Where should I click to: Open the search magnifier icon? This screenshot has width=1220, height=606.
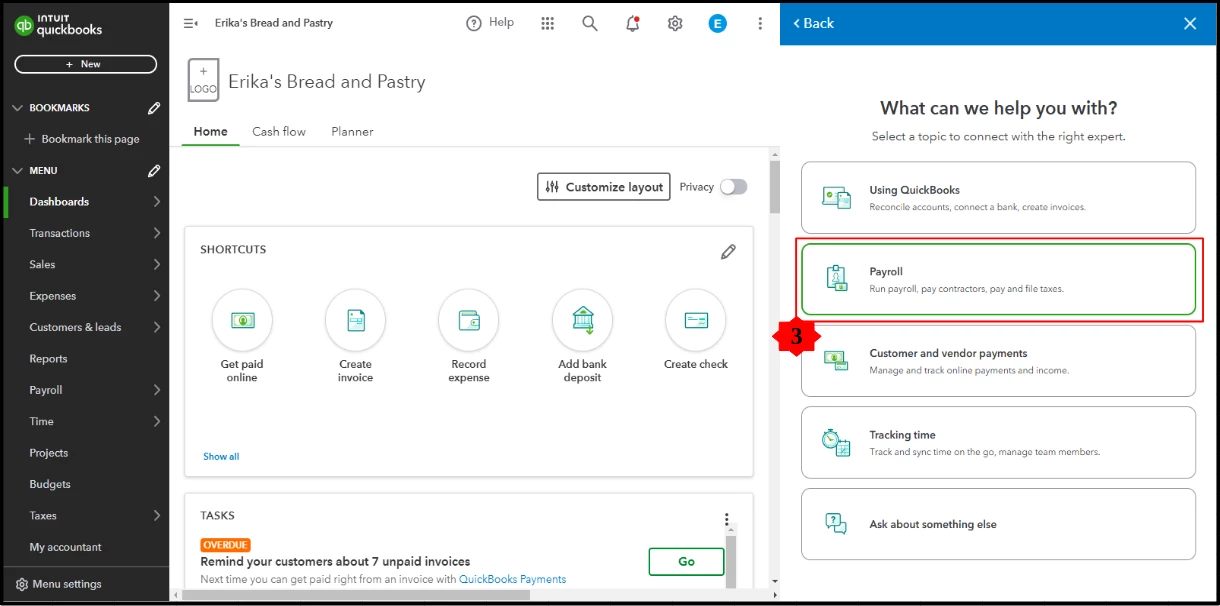tap(590, 23)
